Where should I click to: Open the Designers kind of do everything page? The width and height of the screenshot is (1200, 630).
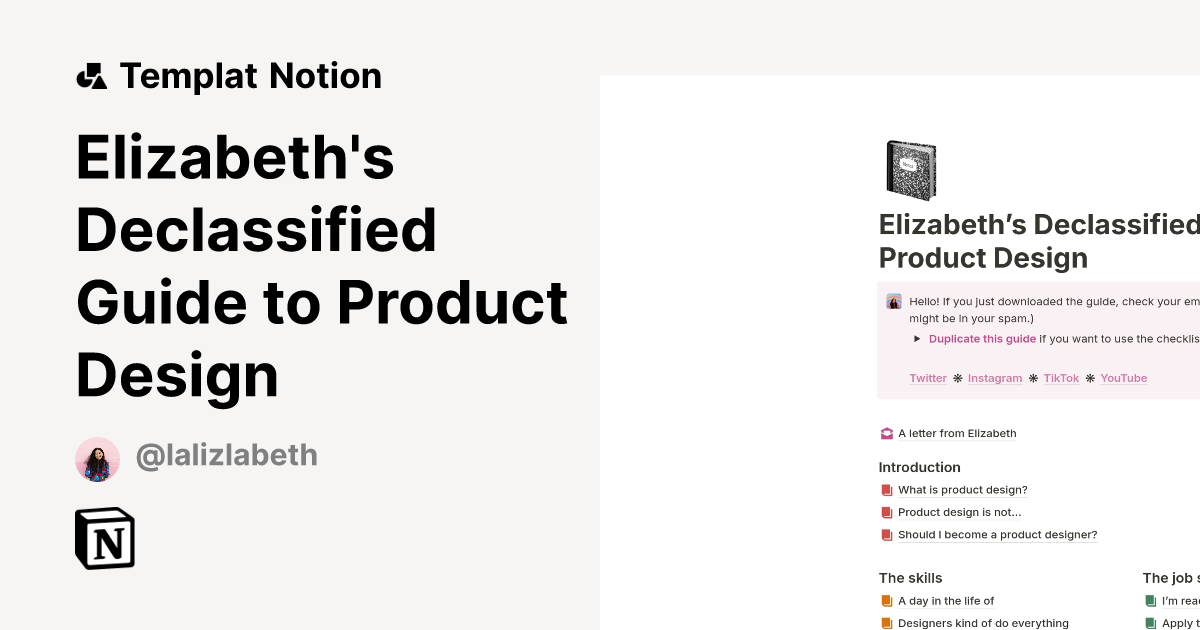(x=981, y=622)
